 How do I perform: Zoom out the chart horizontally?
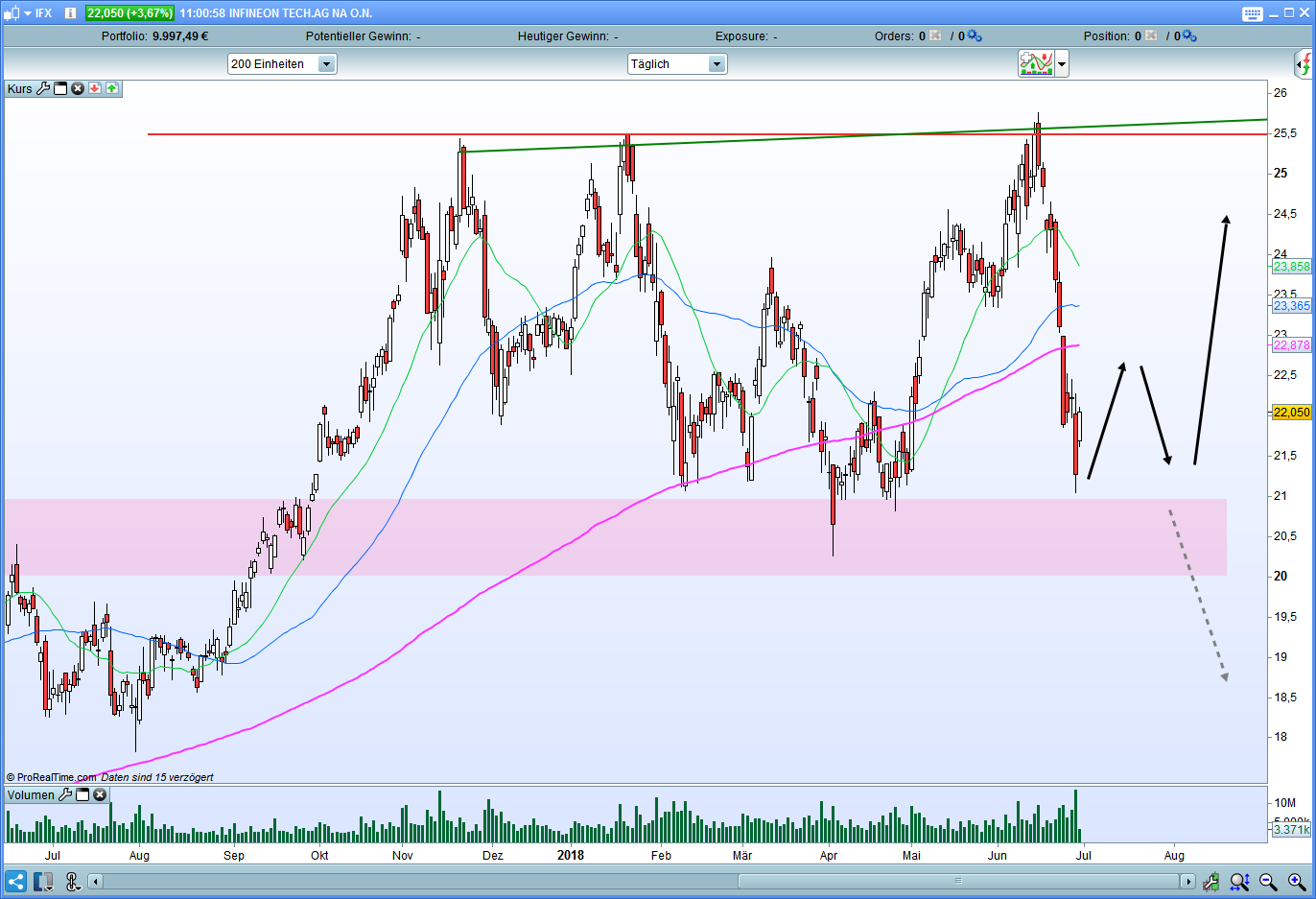click(1268, 882)
